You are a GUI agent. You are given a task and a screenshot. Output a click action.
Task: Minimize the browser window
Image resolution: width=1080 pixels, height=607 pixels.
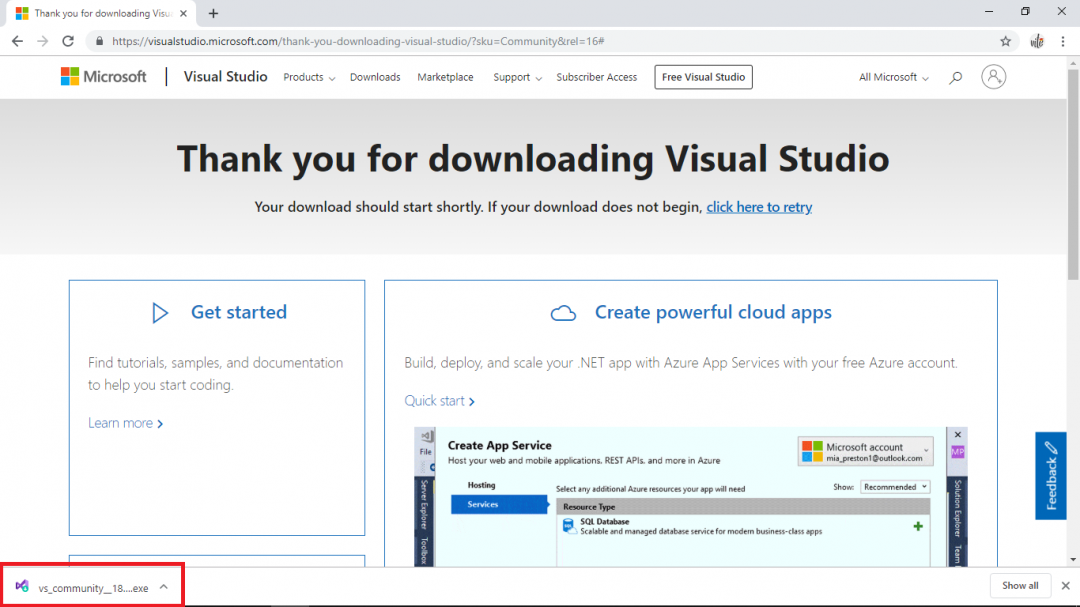989,12
